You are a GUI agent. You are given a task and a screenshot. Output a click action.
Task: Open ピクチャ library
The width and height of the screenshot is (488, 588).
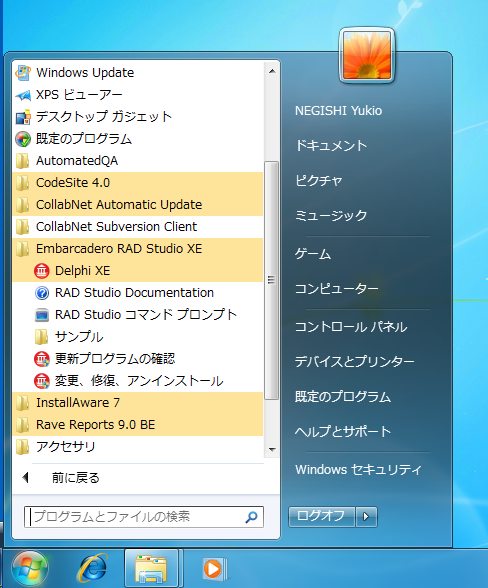[318, 180]
